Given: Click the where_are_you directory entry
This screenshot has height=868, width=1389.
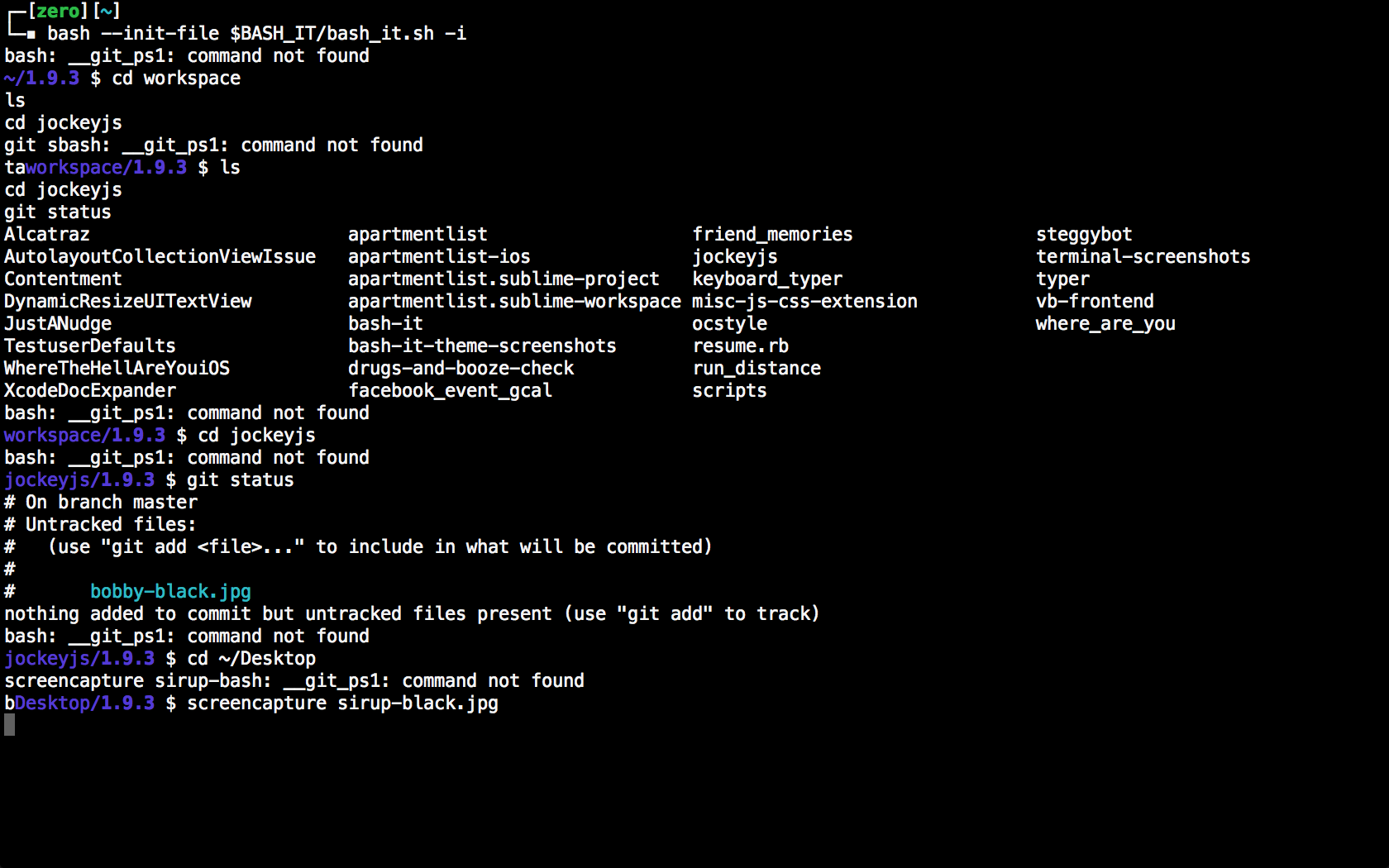Looking at the screenshot, I should tap(1105, 324).
